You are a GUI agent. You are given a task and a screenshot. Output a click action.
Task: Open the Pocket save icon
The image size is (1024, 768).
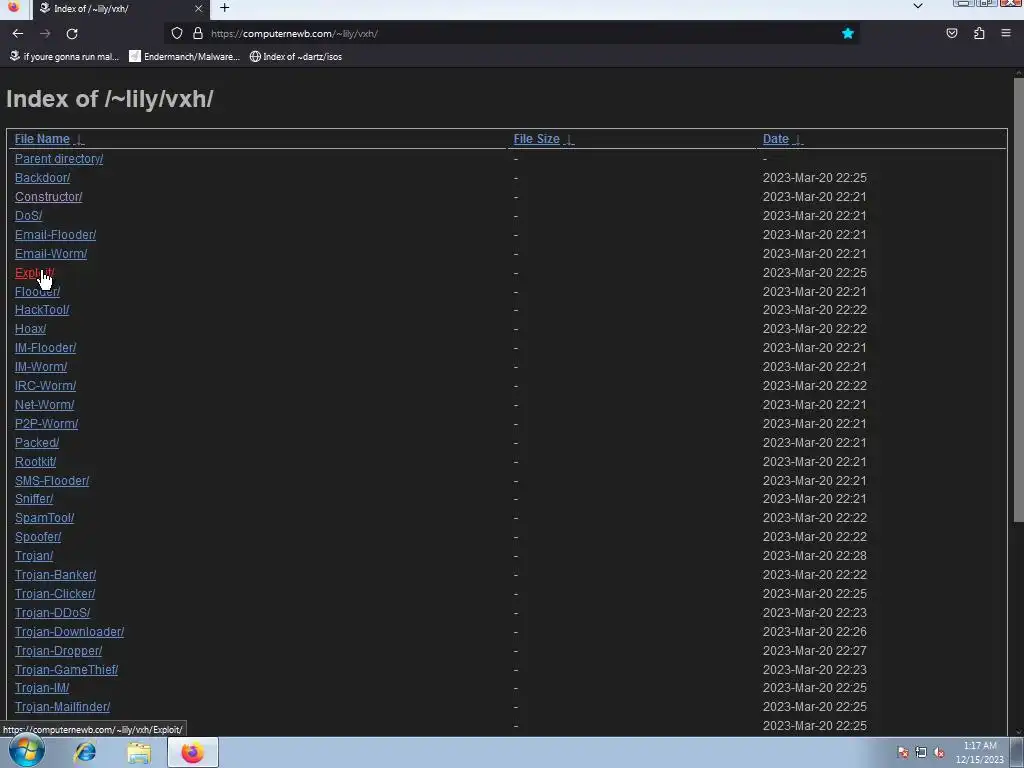952,33
